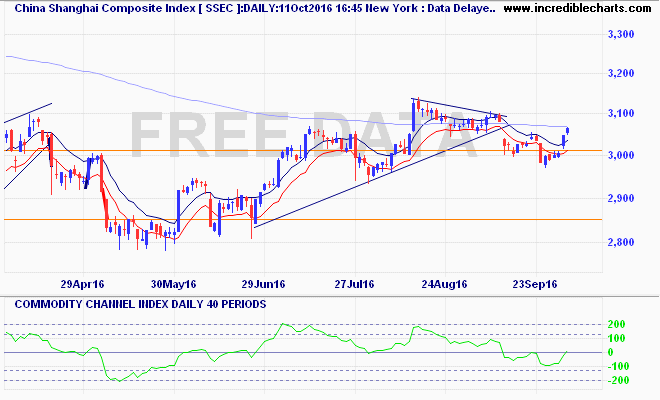Select the 2,900 price axis label

[x=621, y=198]
